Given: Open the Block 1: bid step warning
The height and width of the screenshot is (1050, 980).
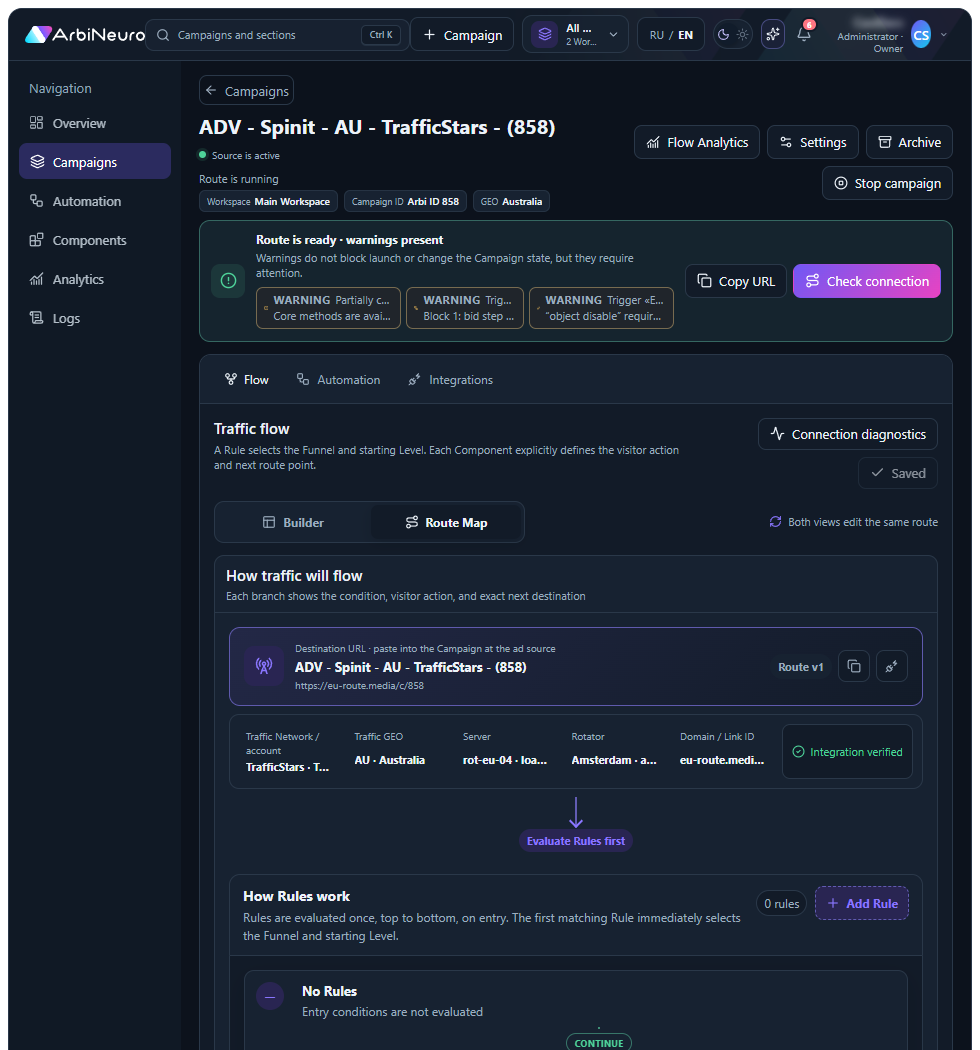Looking at the screenshot, I should pyautogui.click(x=465, y=308).
